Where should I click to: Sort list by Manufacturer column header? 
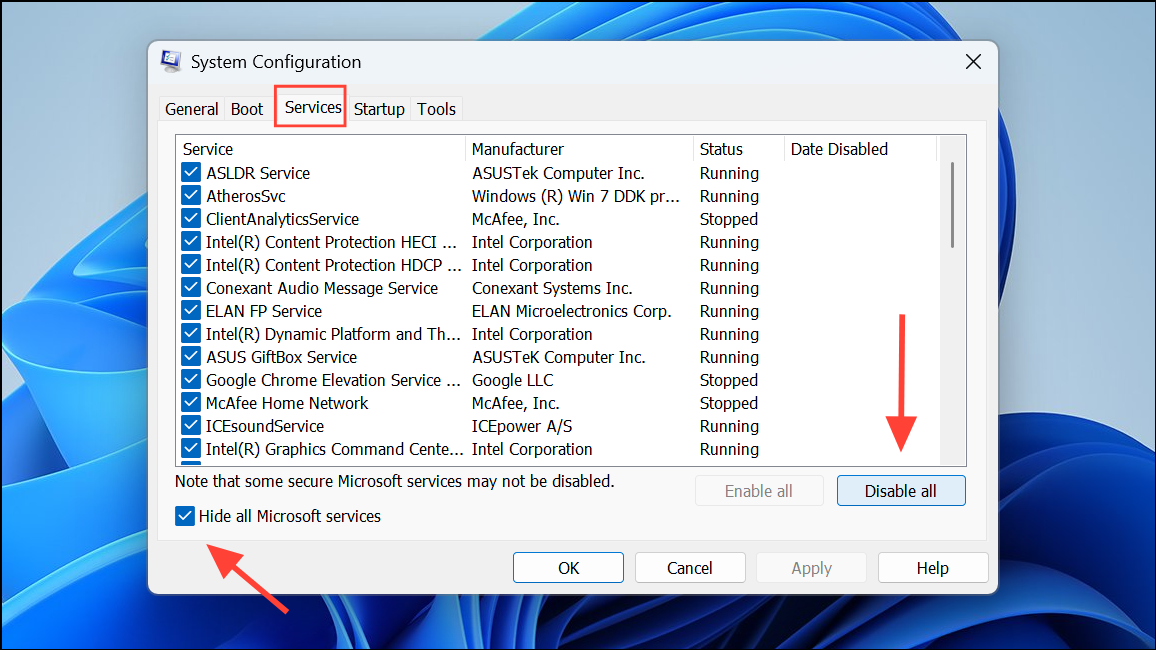click(x=579, y=149)
